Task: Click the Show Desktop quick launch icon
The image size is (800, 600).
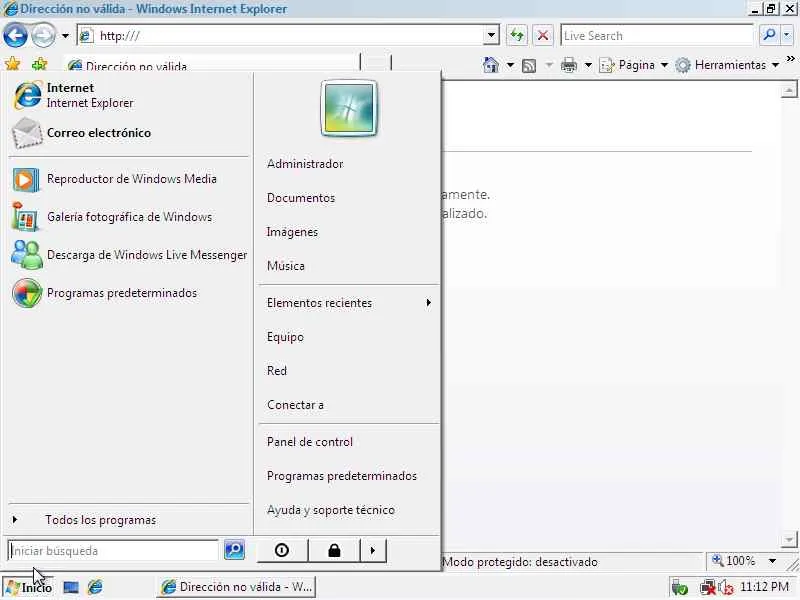Action: coord(71,587)
